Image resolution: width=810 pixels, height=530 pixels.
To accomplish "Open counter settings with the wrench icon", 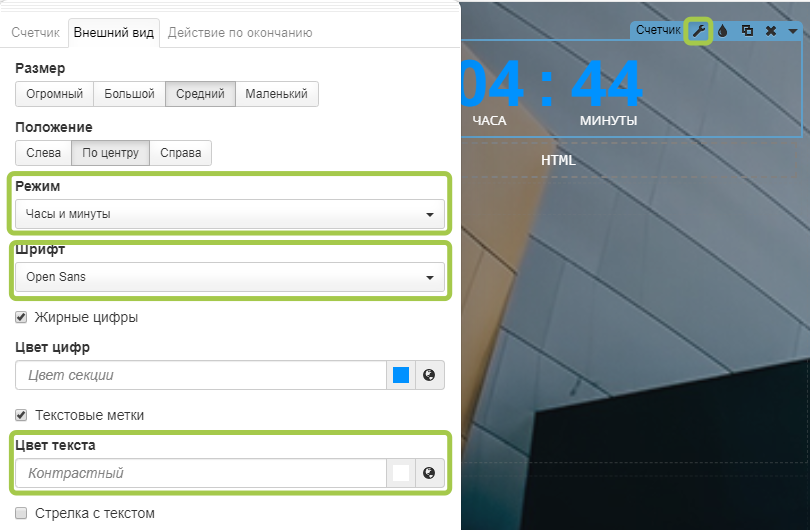I will [x=698, y=31].
